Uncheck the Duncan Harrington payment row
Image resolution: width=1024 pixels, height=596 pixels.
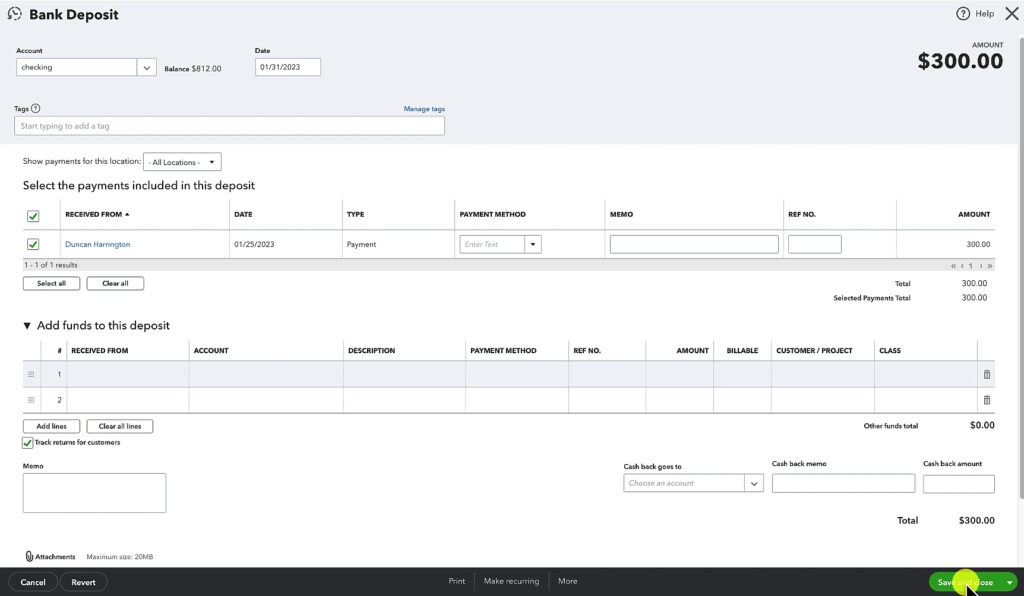click(x=34, y=243)
